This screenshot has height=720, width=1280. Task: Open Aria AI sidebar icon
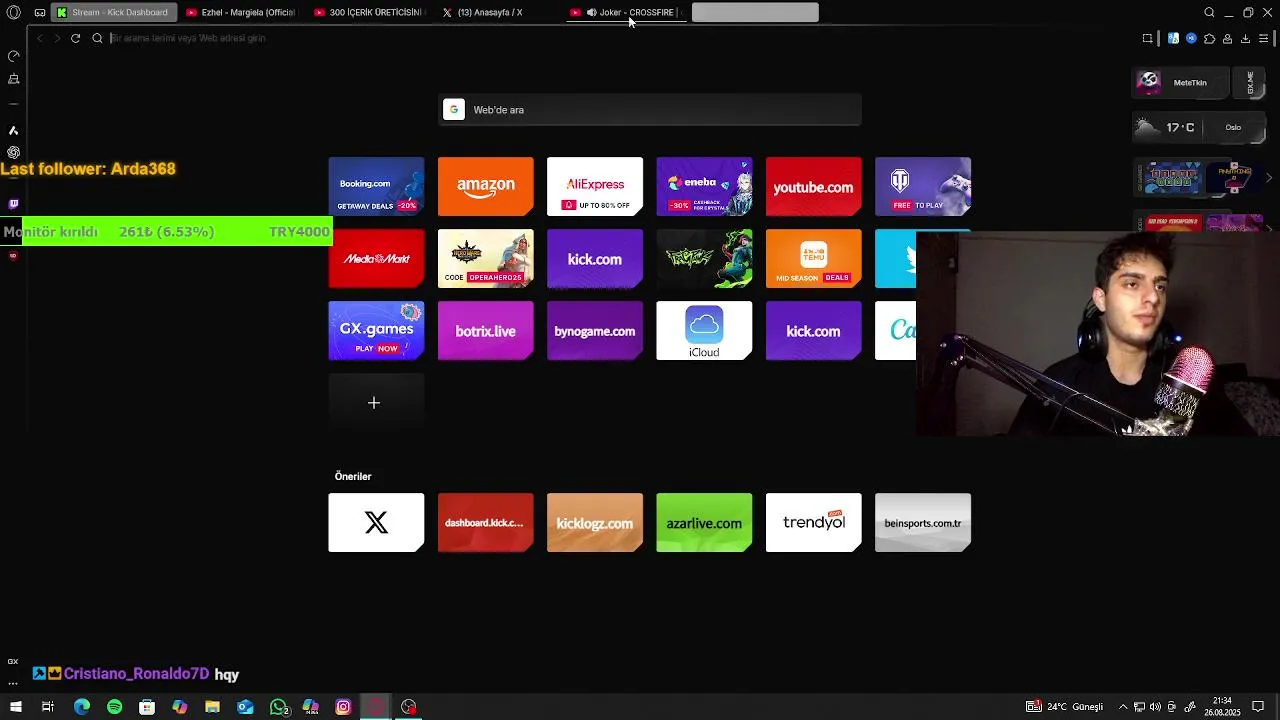pyautogui.click(x=14, y=130)
